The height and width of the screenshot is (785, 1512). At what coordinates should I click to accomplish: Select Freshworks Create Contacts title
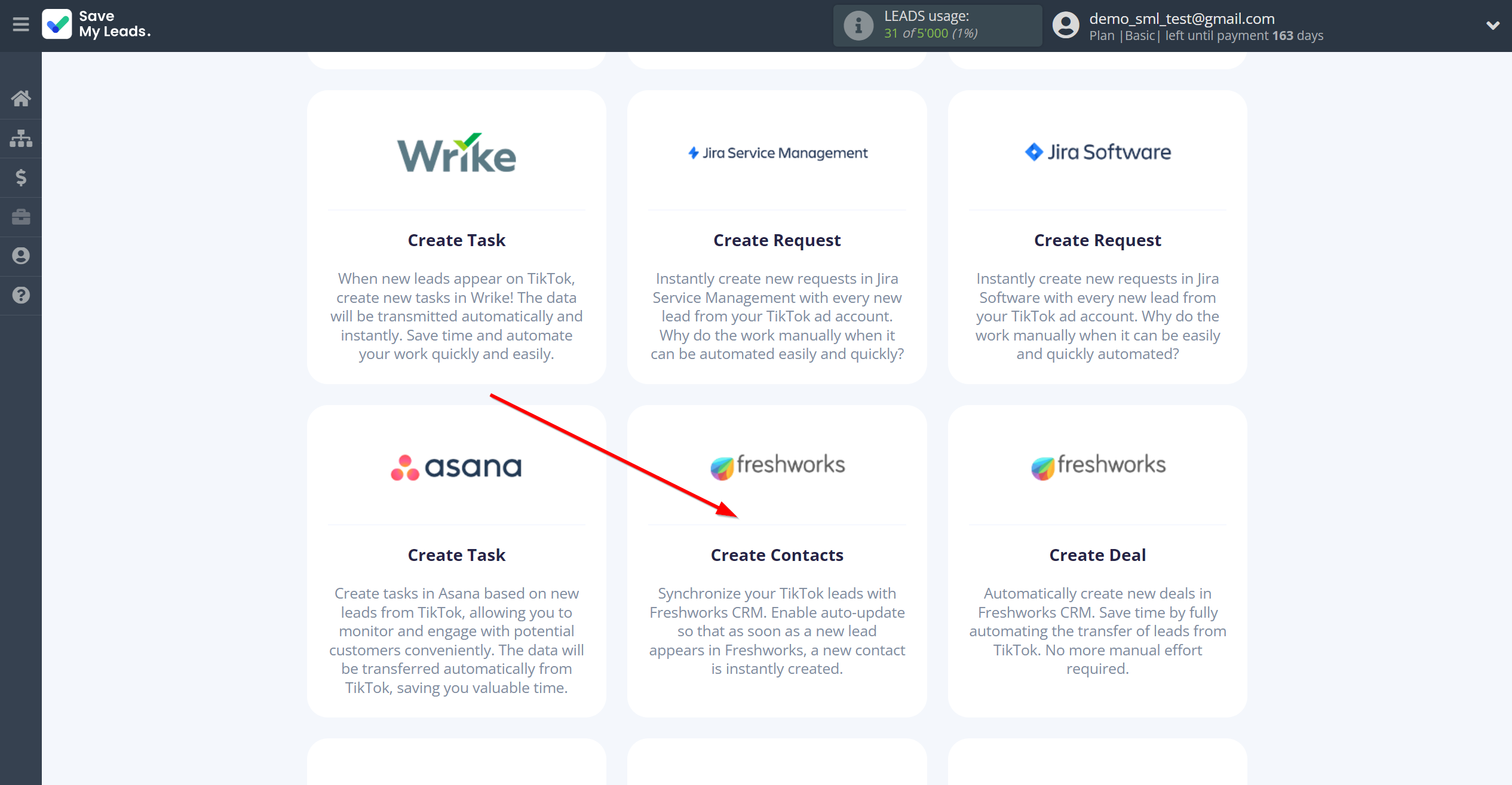tap(777, 555)
